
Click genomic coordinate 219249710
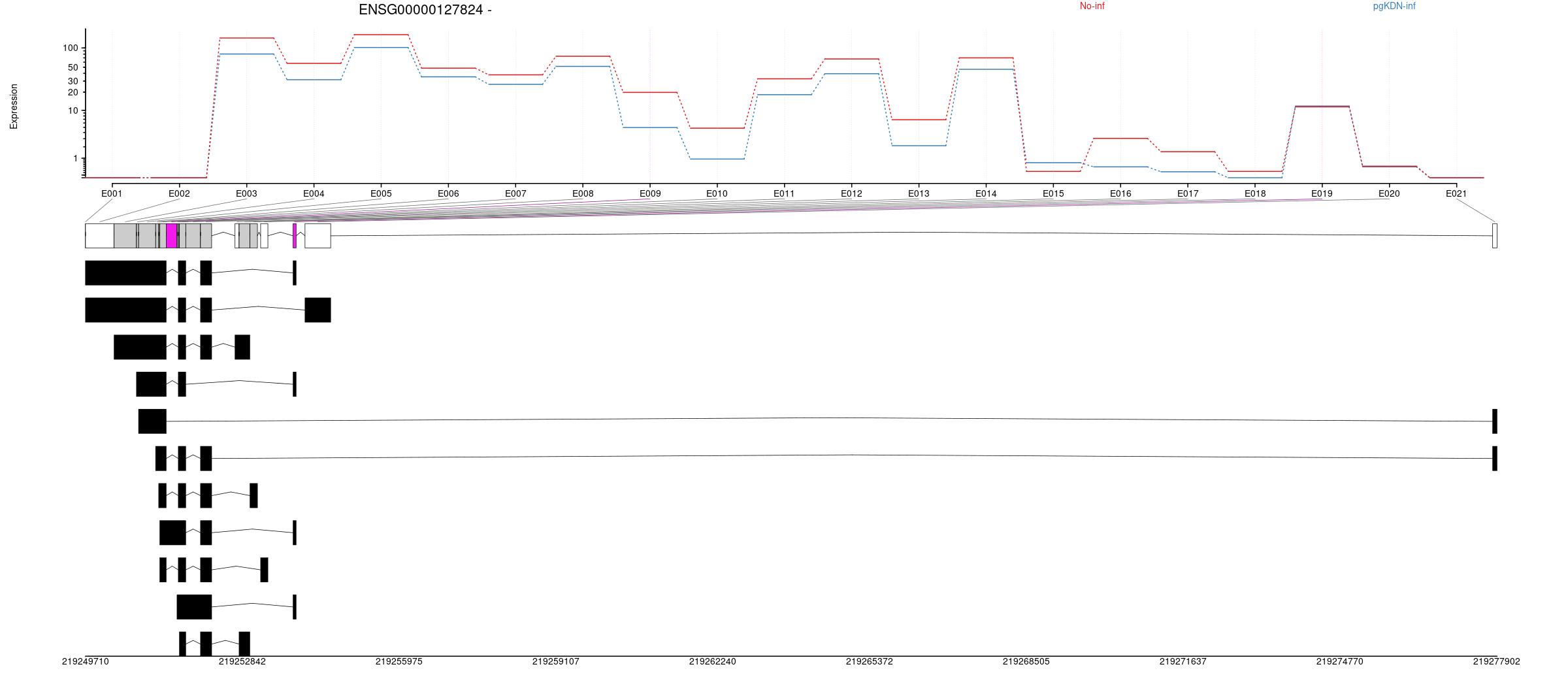86,662
